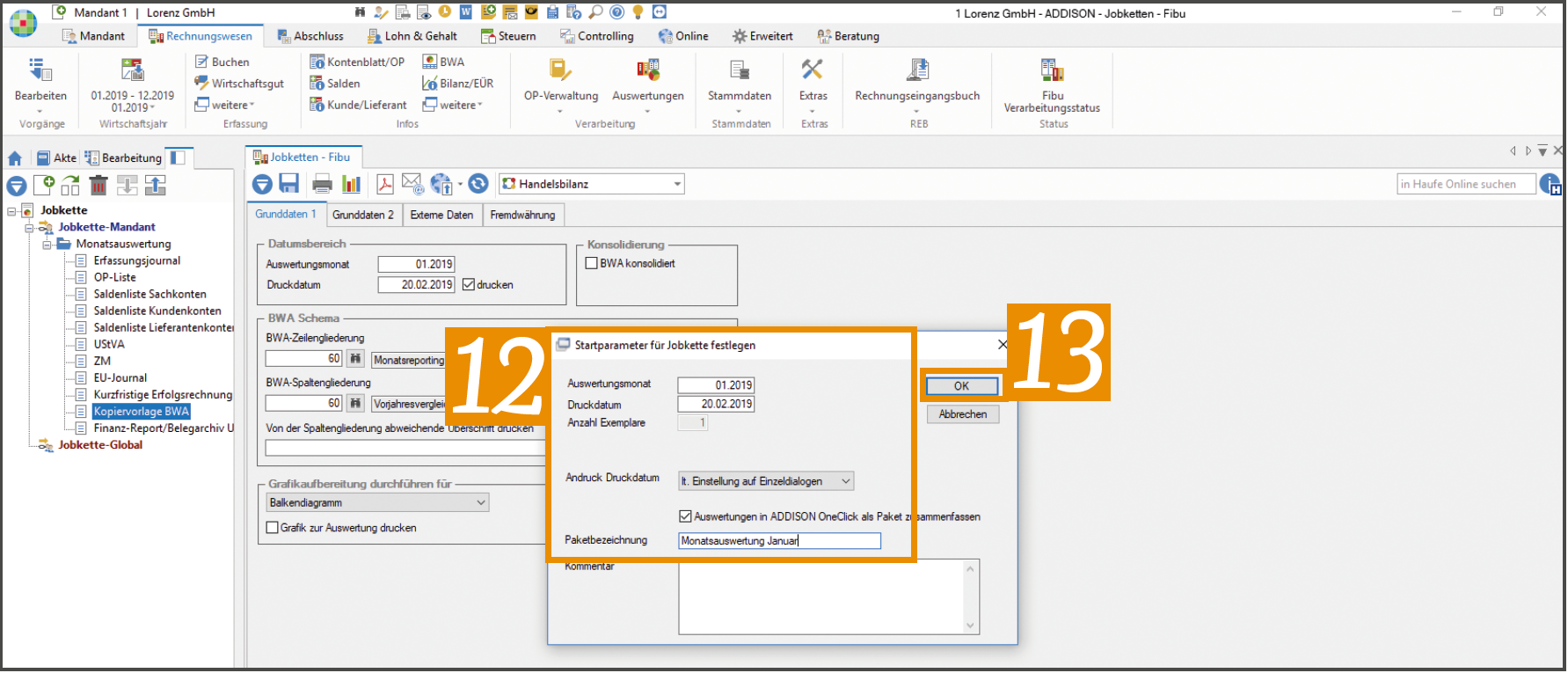
Task: Click binoculars icon beside BWA-Zeilengliederung field
Action: (355, 359)
